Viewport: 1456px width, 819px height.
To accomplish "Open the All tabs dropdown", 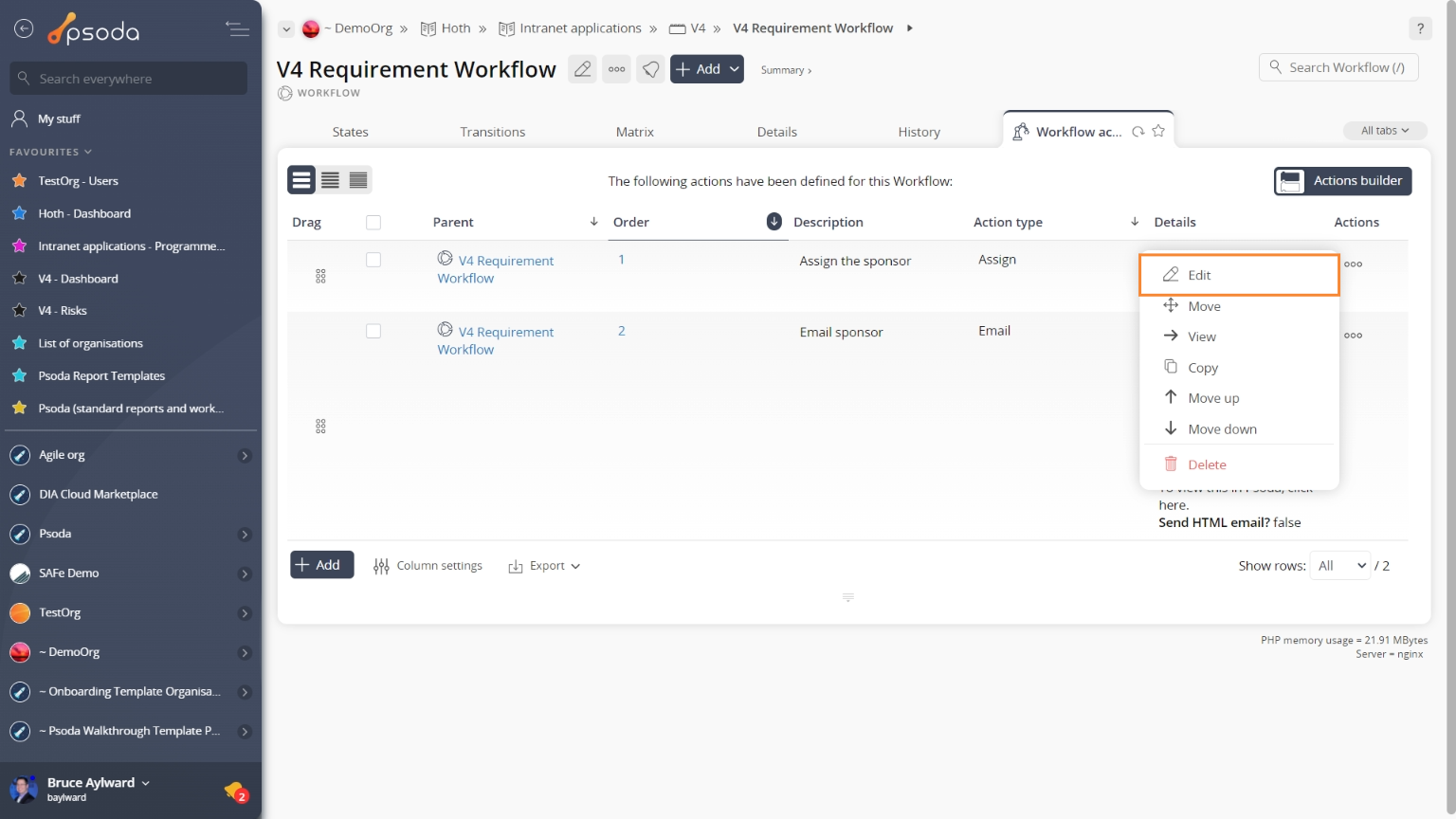I will pyautogui.click(x=1385, y=131).
